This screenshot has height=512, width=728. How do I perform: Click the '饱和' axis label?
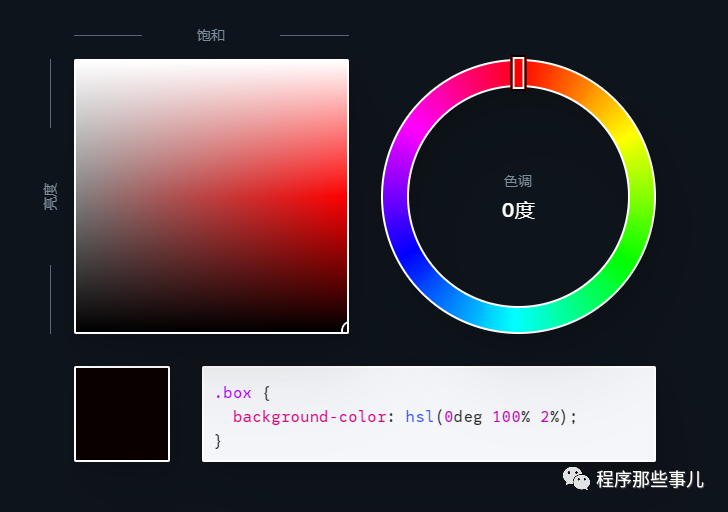click(211, 35)
